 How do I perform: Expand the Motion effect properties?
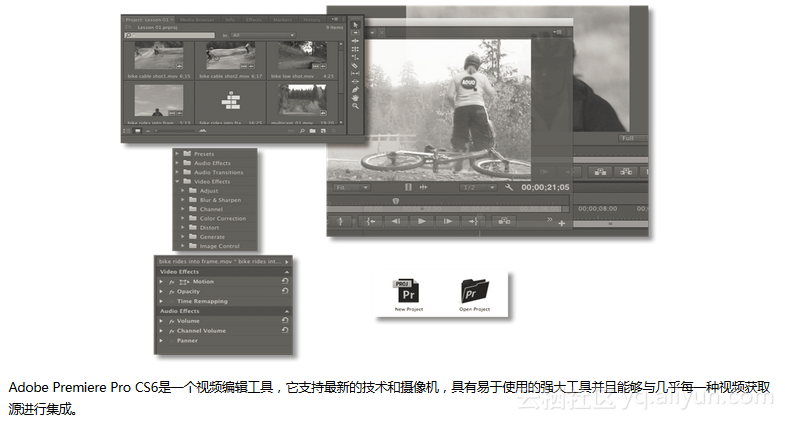coord(161,282)
